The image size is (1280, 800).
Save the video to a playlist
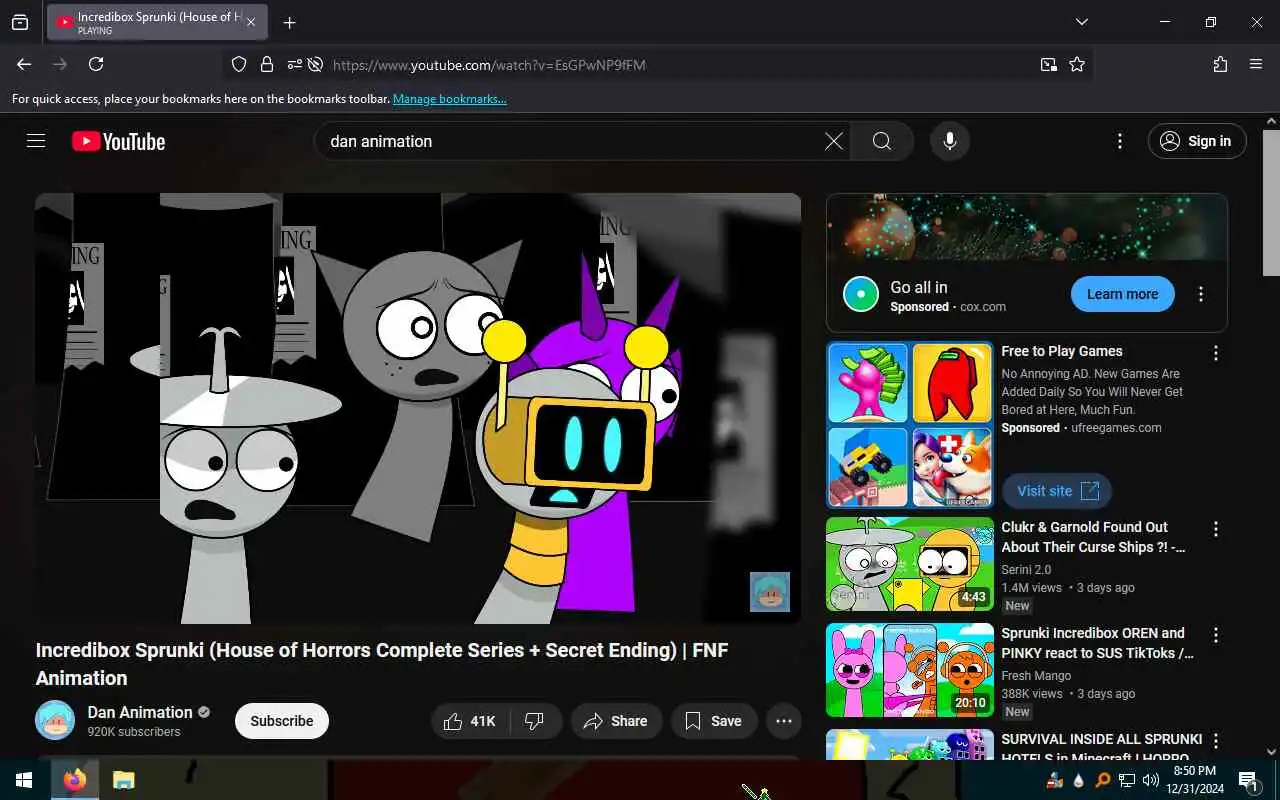pos(714,721)
